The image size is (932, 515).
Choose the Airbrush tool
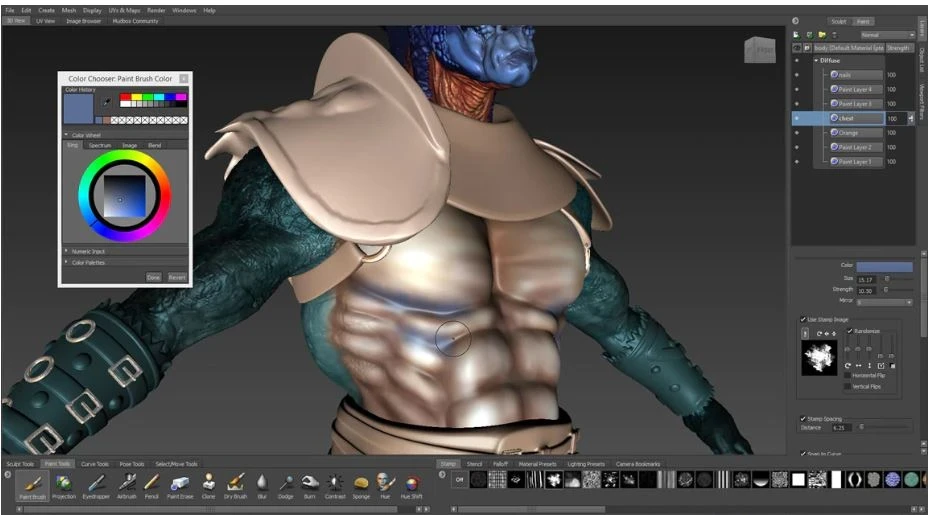[126, 486]
